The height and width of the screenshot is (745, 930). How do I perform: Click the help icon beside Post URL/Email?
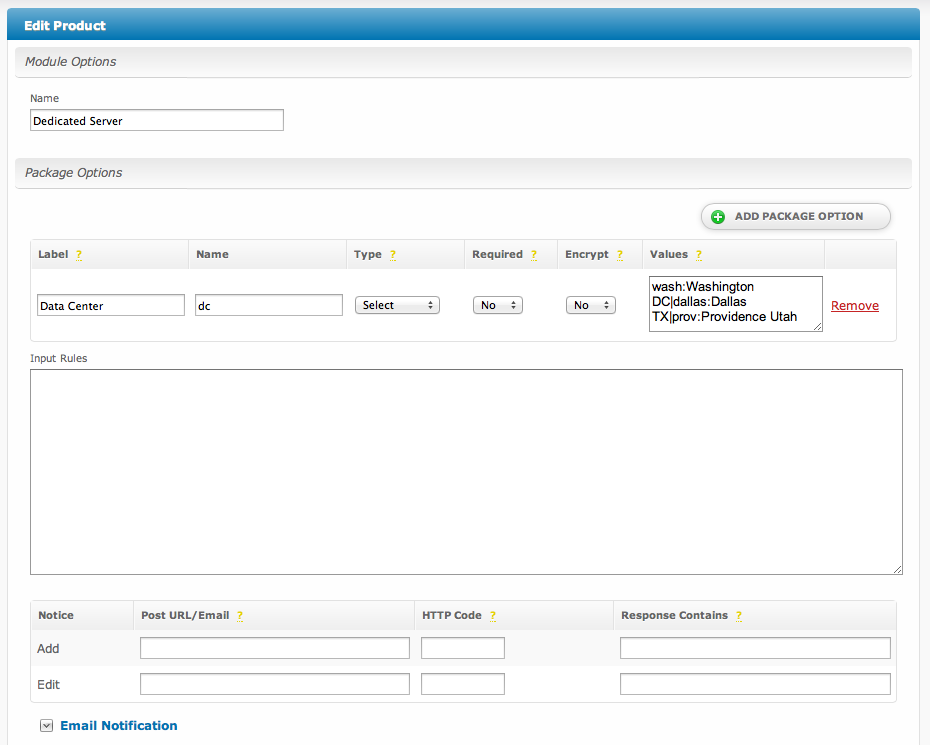pos(240,616)
